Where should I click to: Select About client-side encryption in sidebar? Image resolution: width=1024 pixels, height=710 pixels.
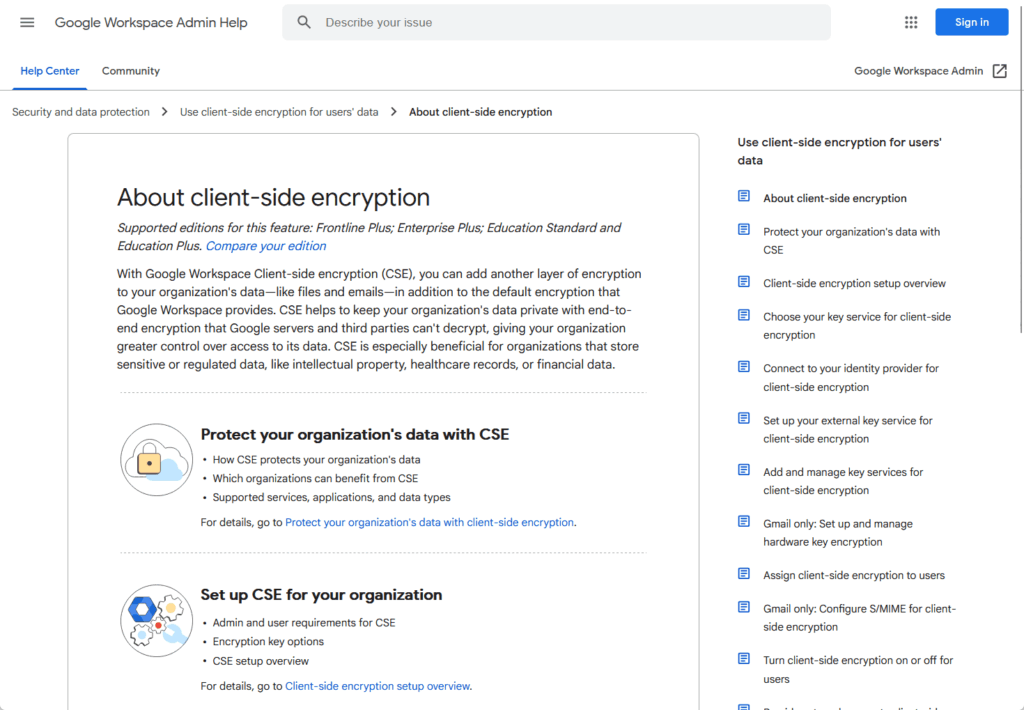click(x=835, y=198)
